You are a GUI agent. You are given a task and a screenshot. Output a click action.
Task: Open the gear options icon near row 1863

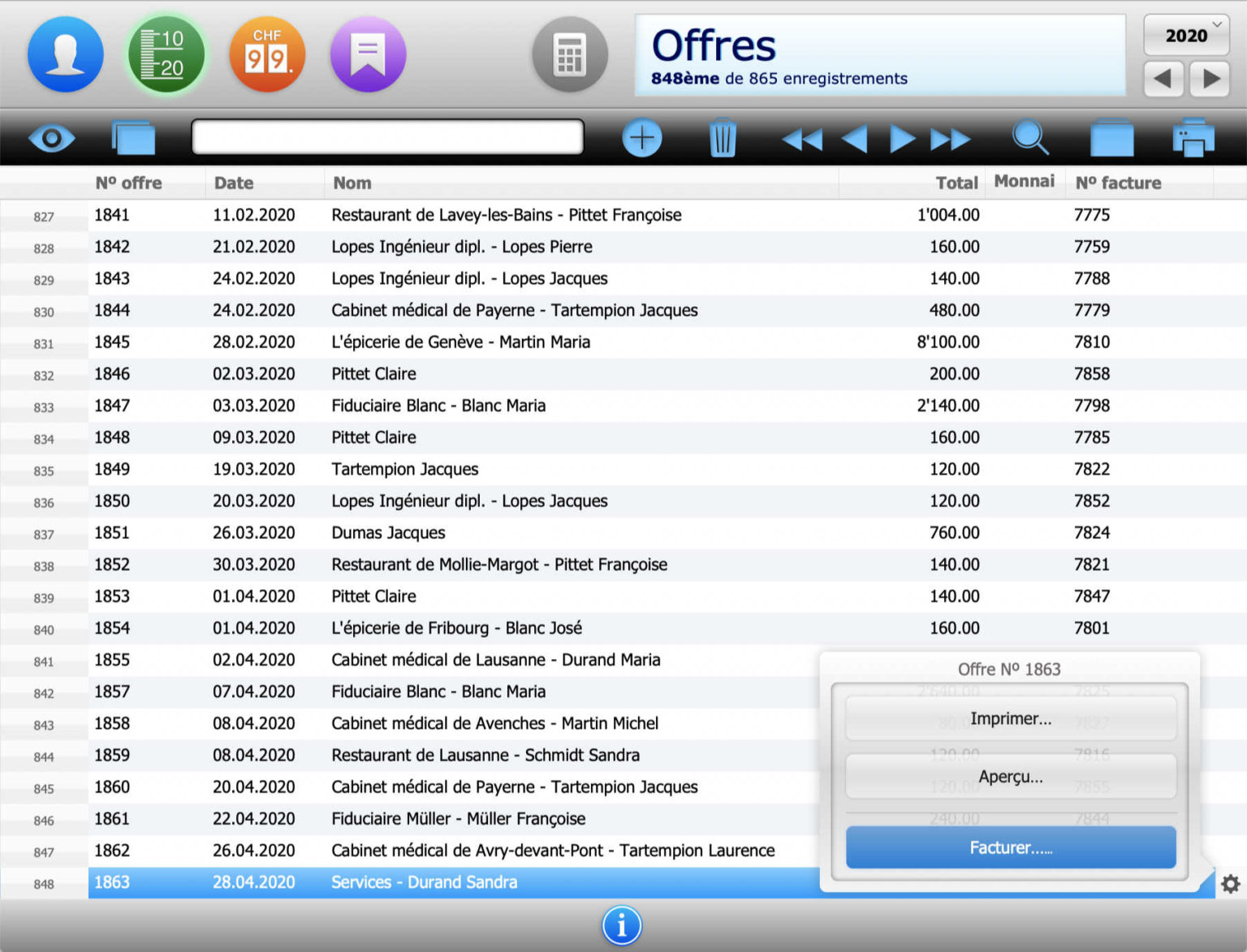(x=1230, y=884)
